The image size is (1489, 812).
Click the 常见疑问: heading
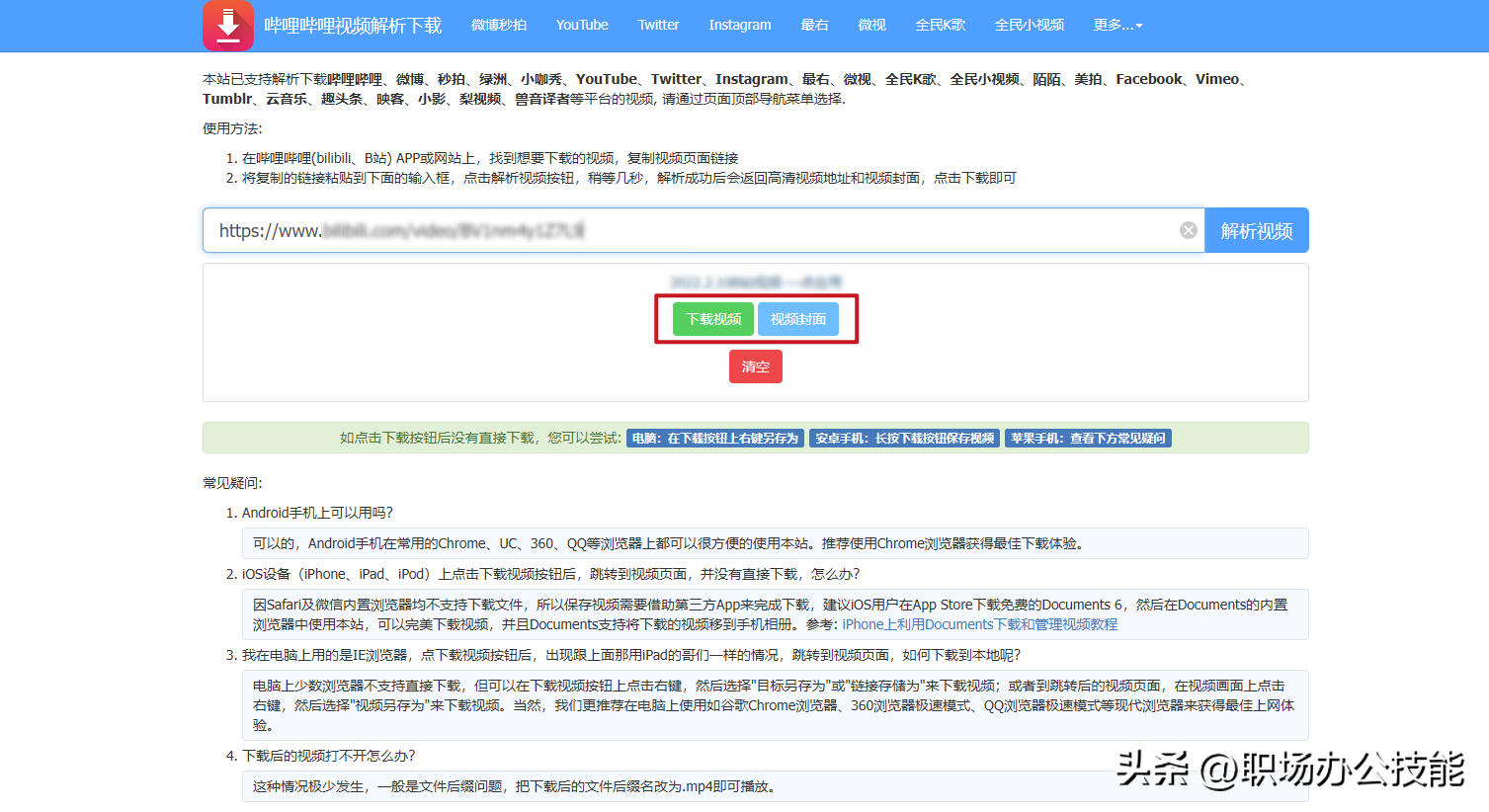click(233, 483)
